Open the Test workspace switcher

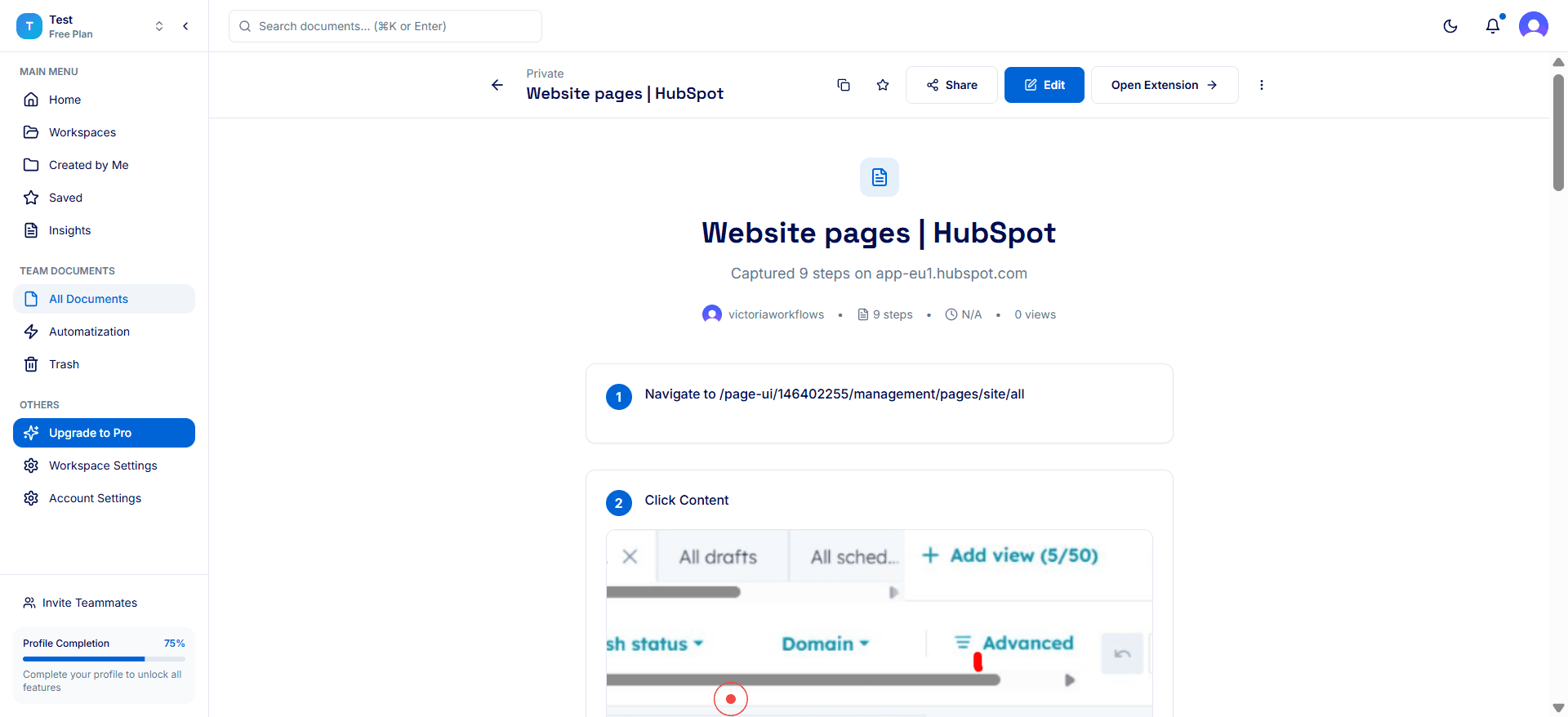pyautogui.click(x=159, y=26)
